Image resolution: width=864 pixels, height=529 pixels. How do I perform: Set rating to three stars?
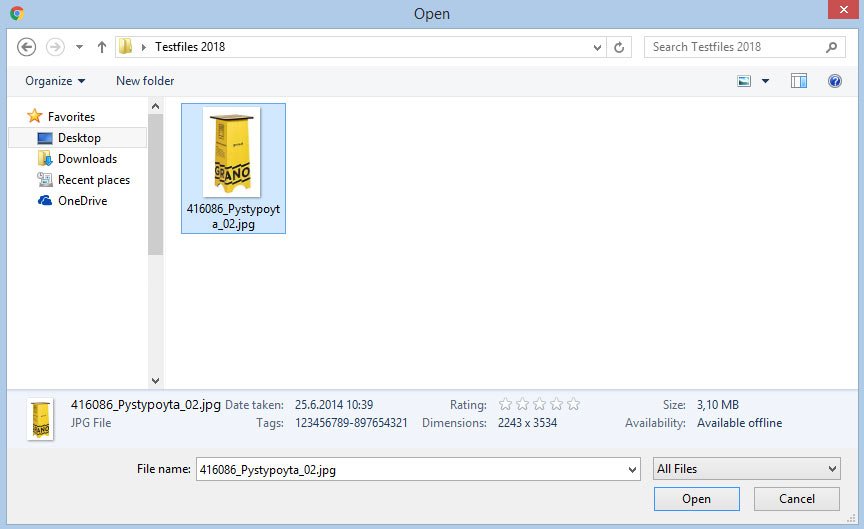coord(539,404)
